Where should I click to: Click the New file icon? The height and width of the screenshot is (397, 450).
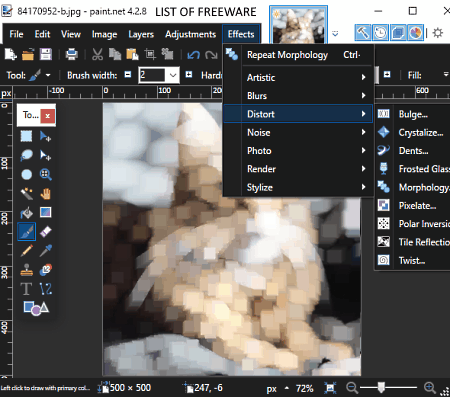tap(11, 54)
